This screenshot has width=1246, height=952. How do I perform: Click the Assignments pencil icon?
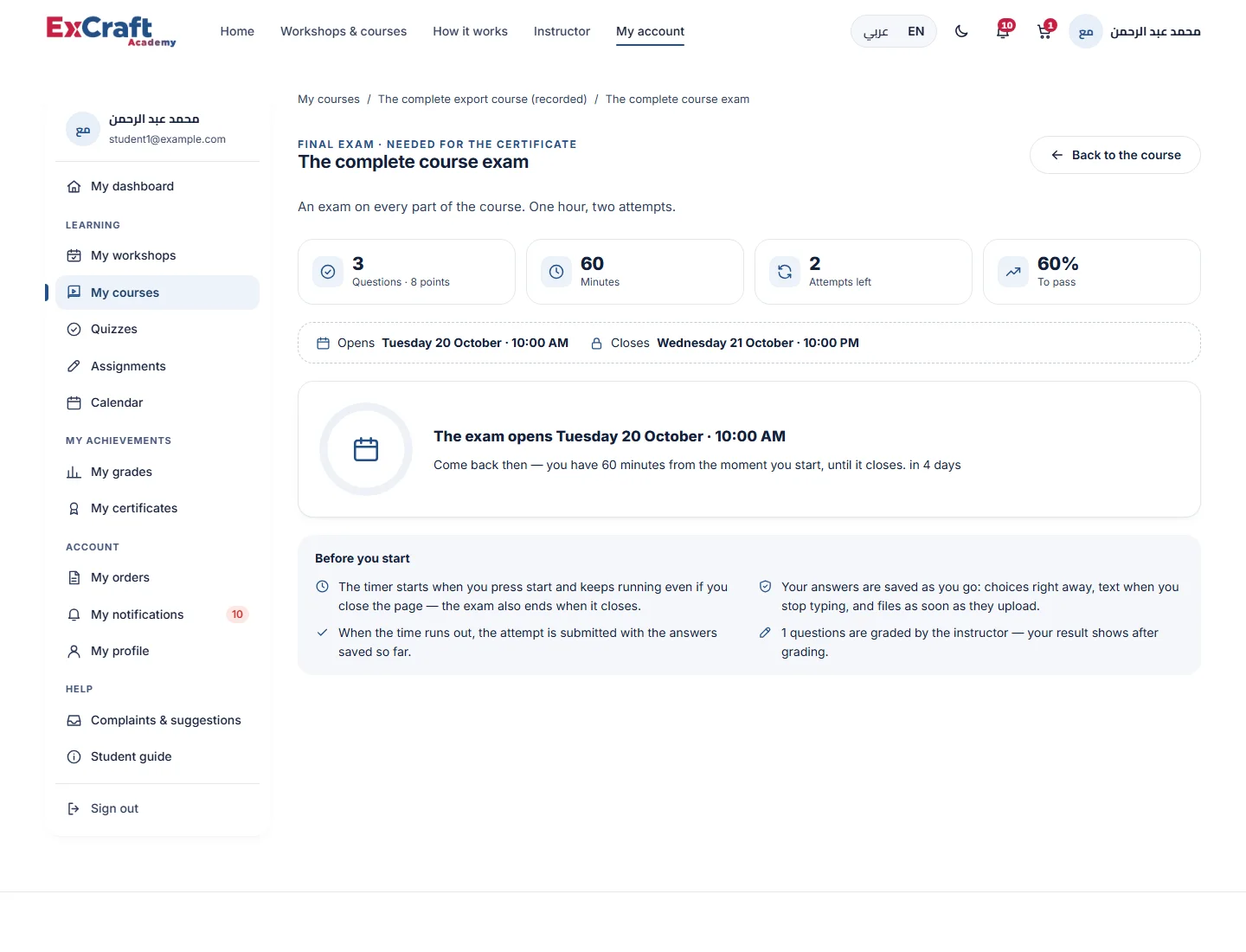(x=74, y=366)
